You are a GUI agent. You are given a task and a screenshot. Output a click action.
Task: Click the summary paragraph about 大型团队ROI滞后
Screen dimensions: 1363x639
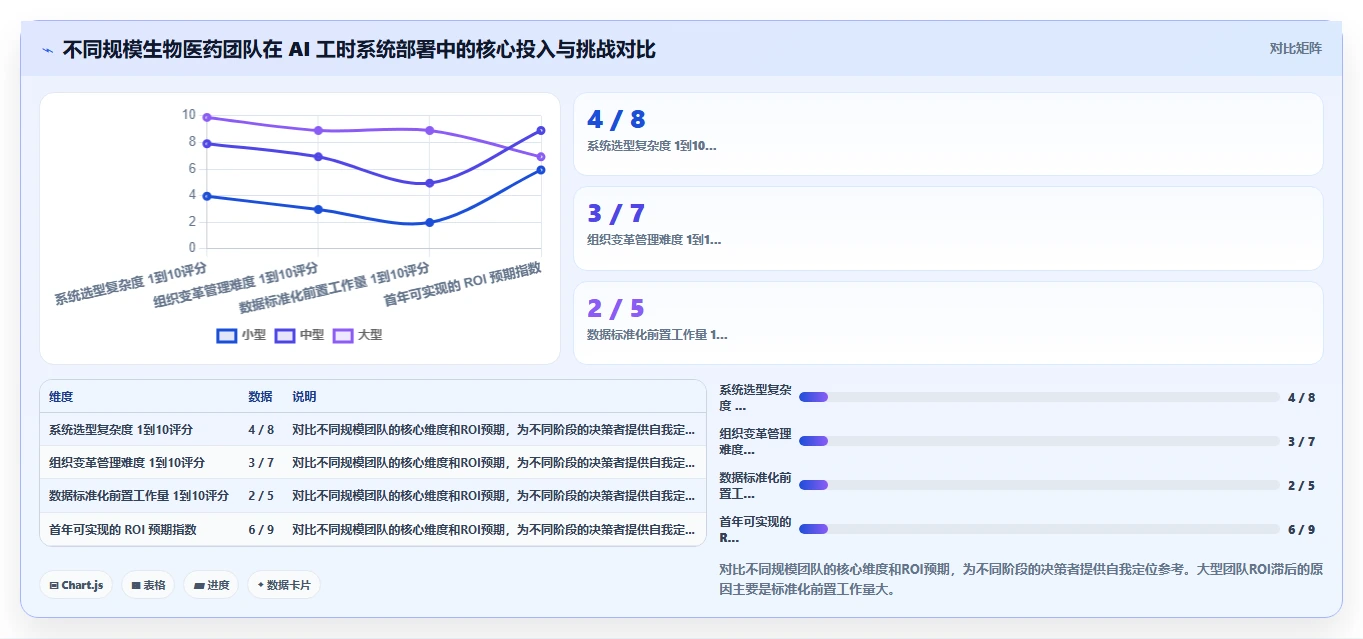(x=1021, y=579)
